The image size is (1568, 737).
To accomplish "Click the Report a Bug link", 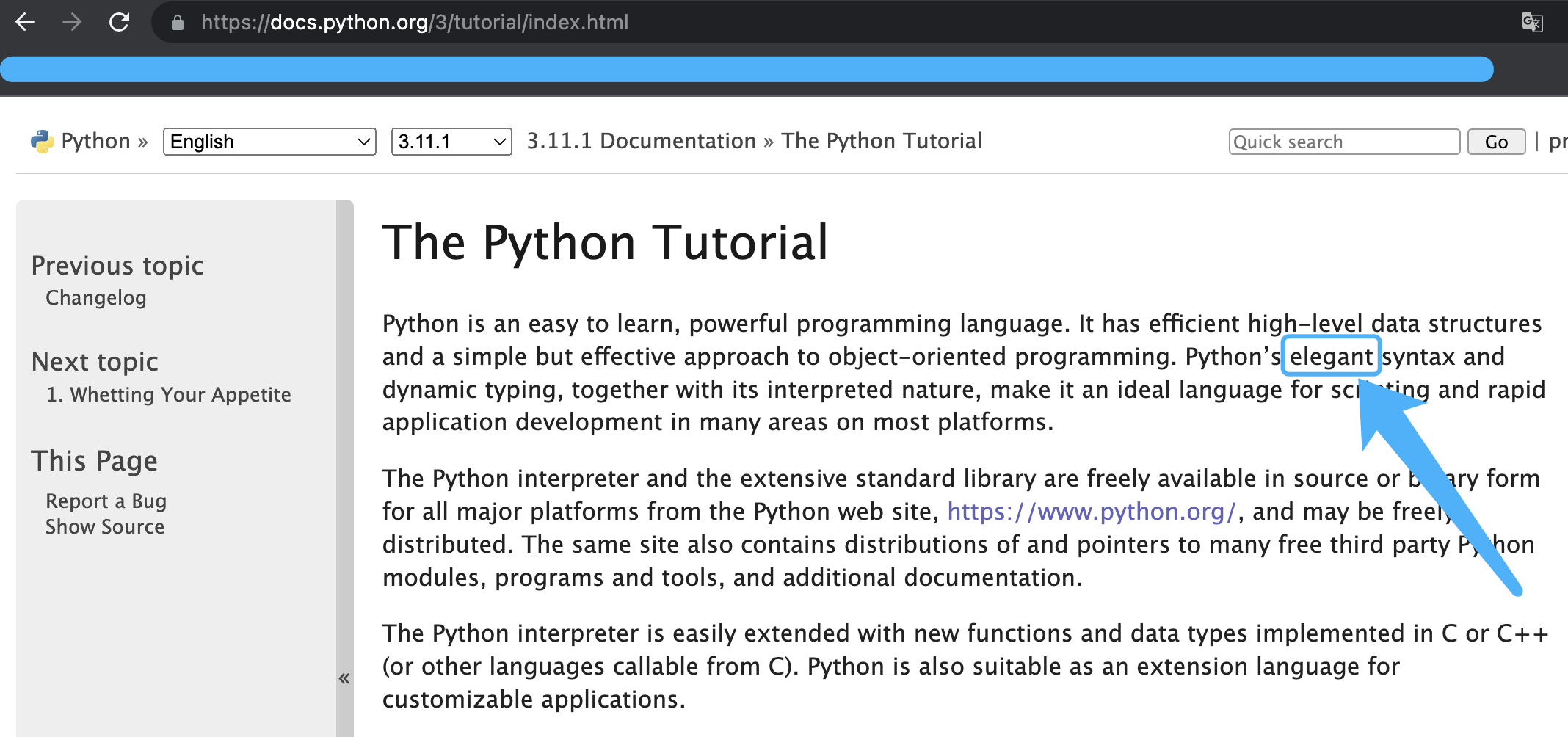I will [106, 501].
